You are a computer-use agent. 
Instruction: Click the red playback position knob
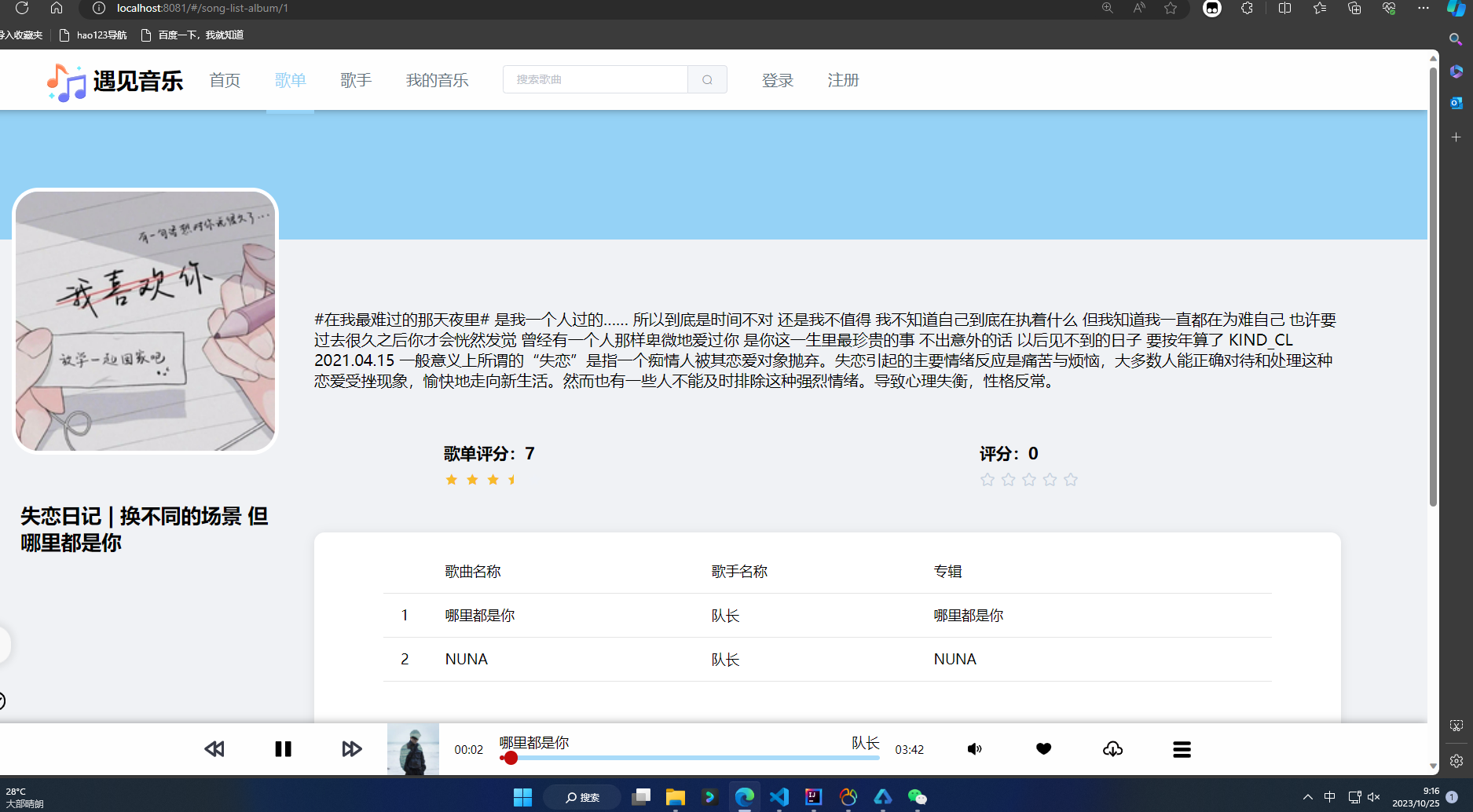511,758
